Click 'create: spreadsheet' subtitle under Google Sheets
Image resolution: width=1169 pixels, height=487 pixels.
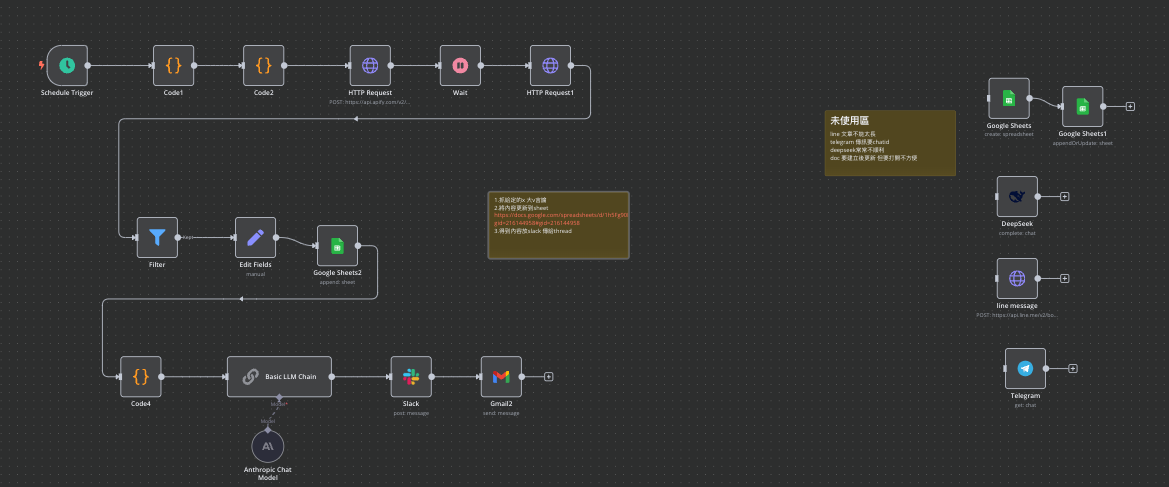1009,134
